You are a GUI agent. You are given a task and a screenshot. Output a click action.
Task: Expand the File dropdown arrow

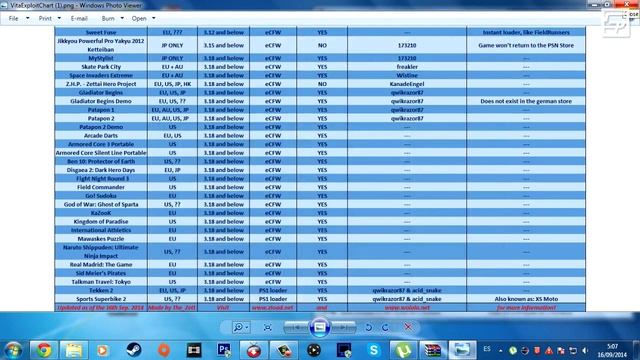(x=28, y=18)
